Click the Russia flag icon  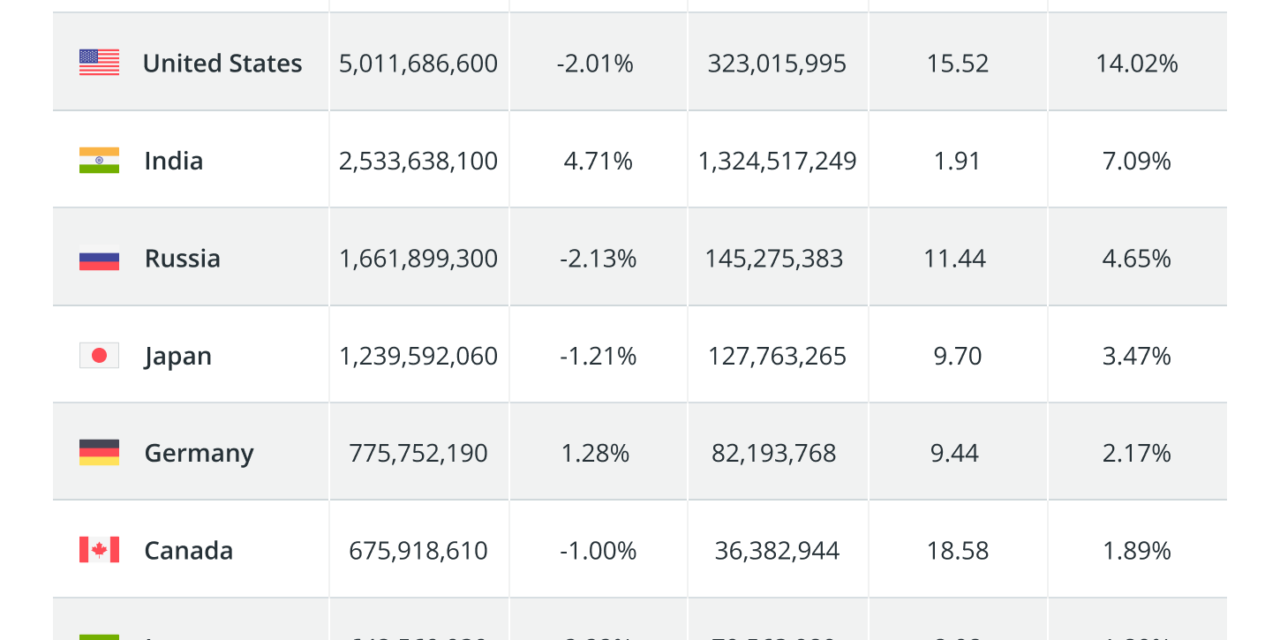[x=99, y=259]
